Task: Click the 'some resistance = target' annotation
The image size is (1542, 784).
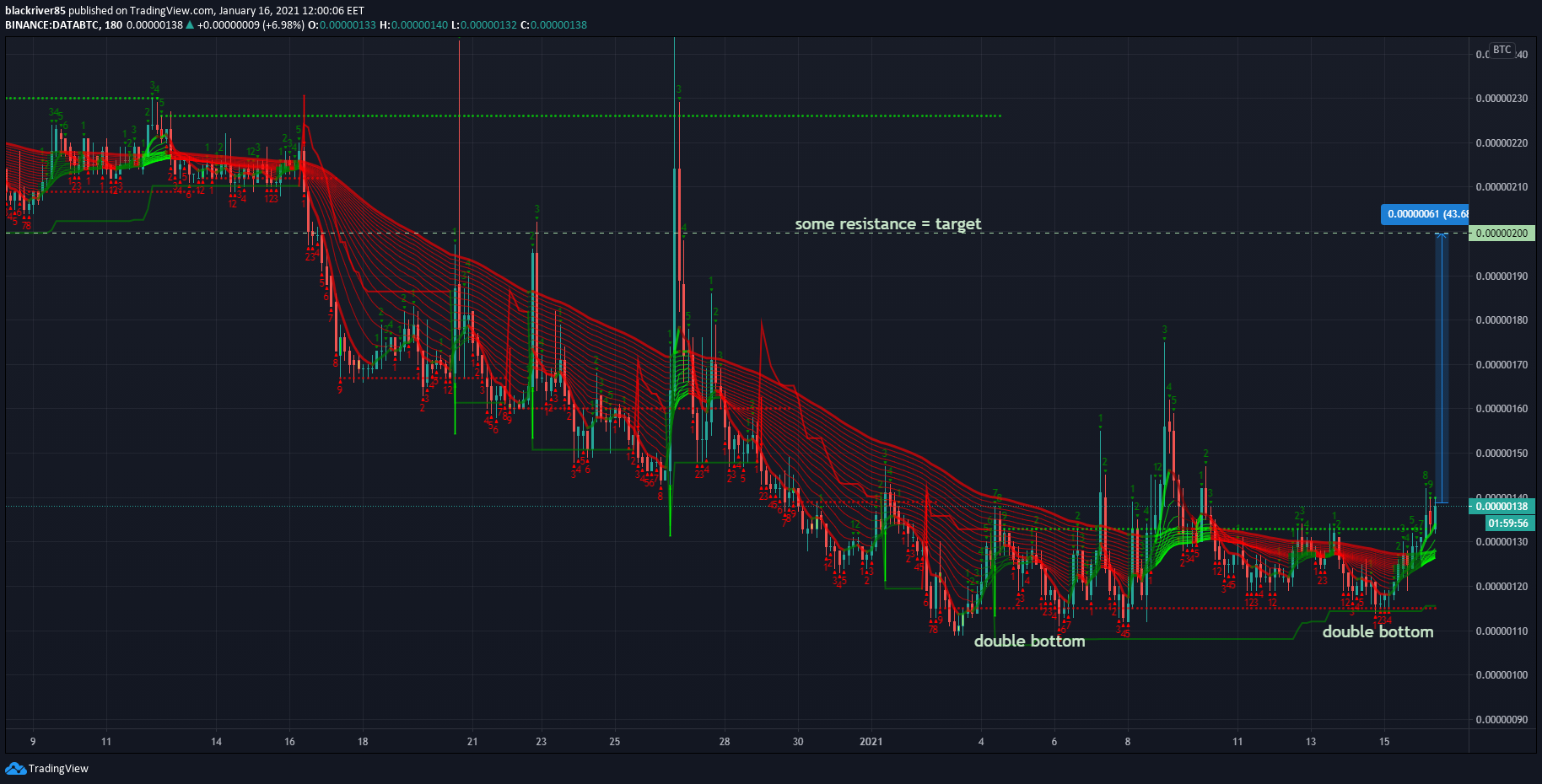Action: tap(888, 224)
